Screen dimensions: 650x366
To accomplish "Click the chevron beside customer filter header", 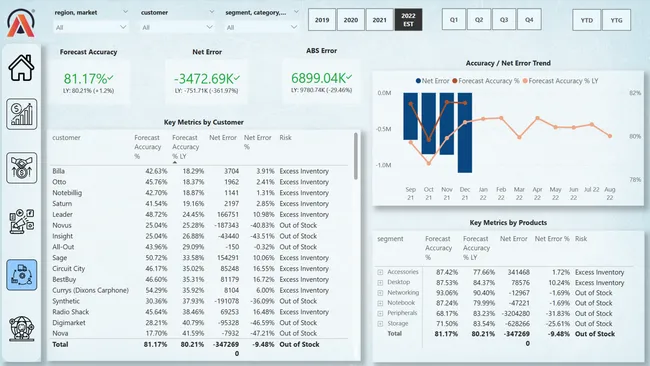I will [x=211, y=12].
